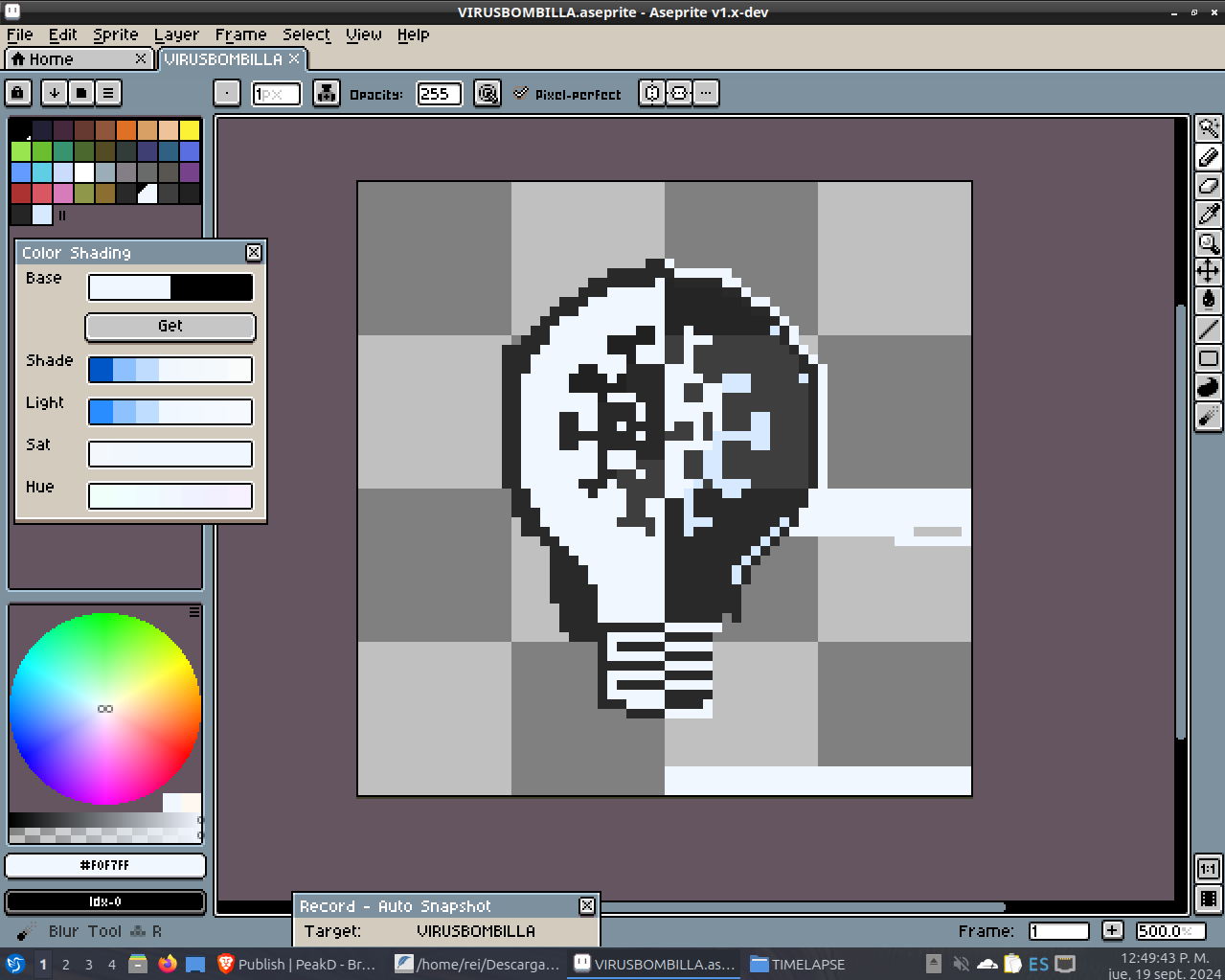Select the Eyedropper tool
The width and height of the screenshot is (1225, 980).
pyautogui.click(x=1209, y=215)
